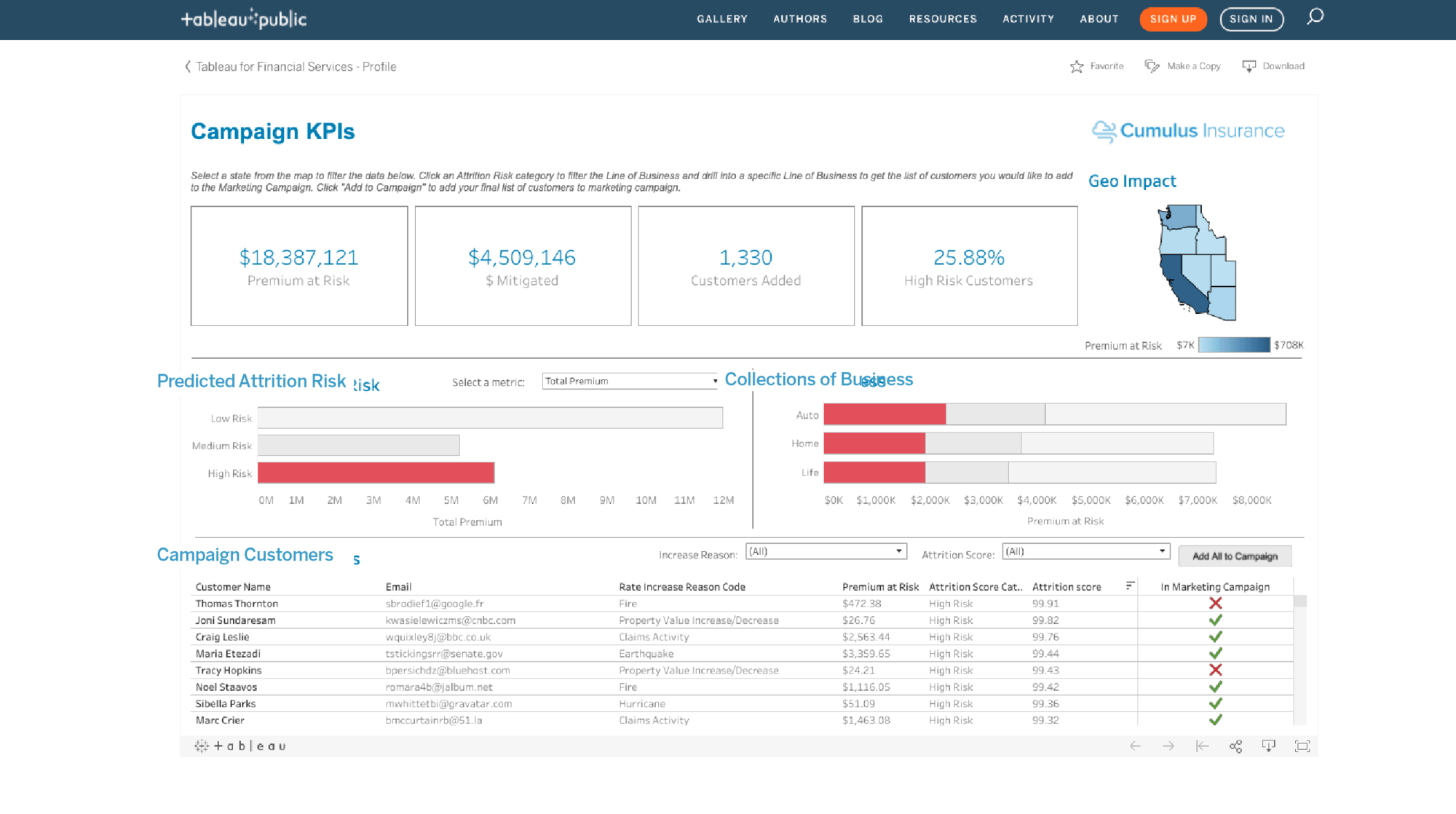The height and width of the screenshot is (814, 1456).
Task: Select the Low Risk gray bar
Action: pyautogui.click(x=490, y=418)
